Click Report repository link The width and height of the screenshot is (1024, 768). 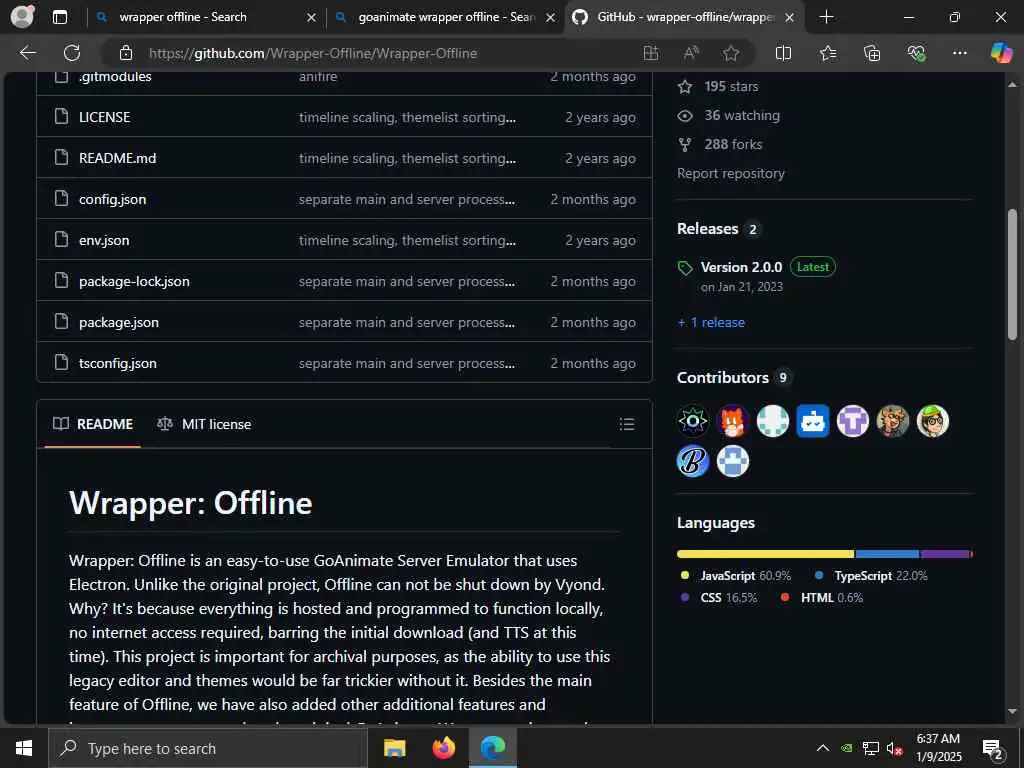click(x=731, y=173)
